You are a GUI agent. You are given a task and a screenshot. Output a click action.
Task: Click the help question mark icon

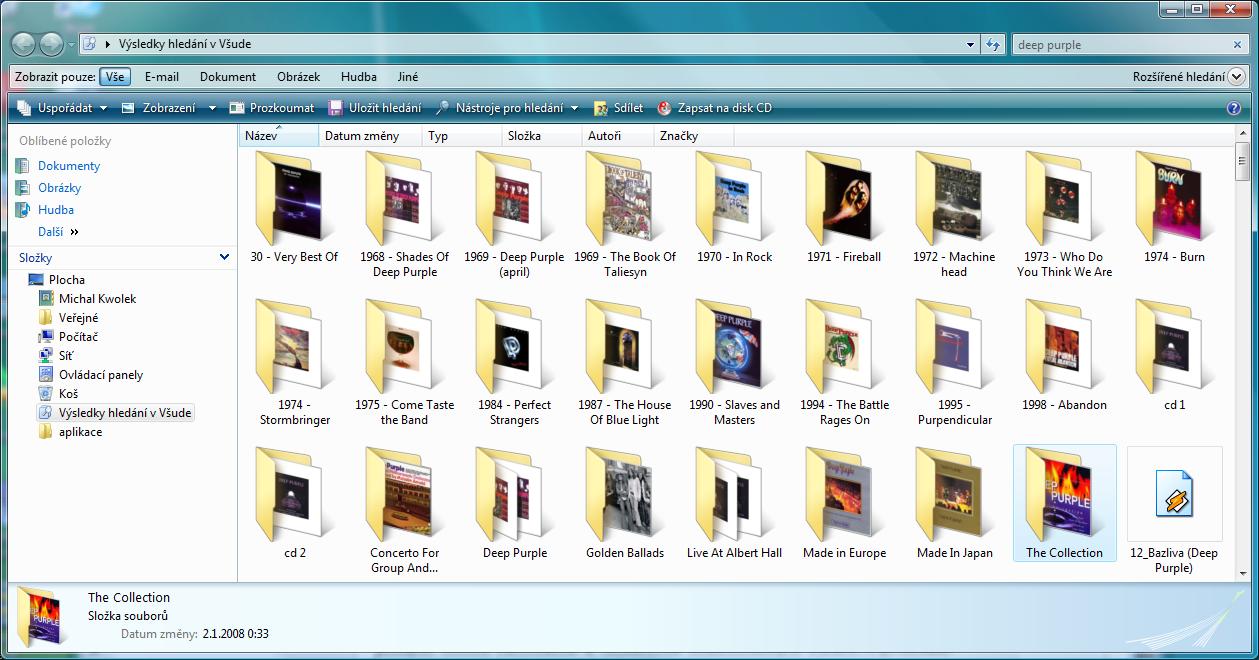[x=1233, y=108]
